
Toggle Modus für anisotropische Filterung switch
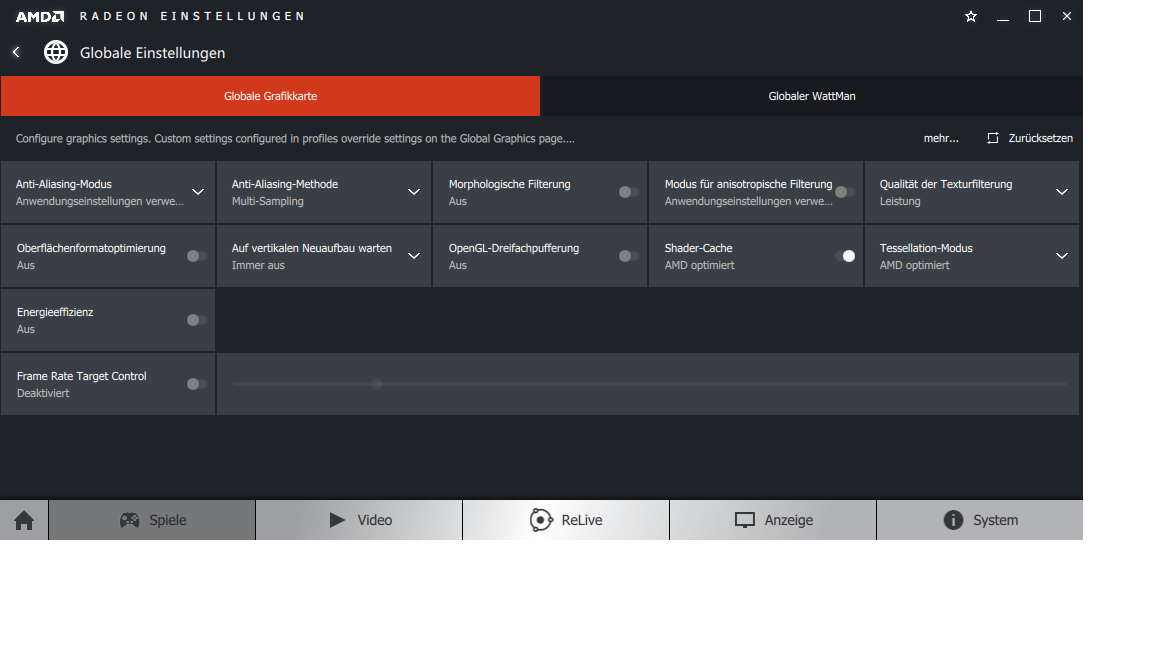click(844, 192)
